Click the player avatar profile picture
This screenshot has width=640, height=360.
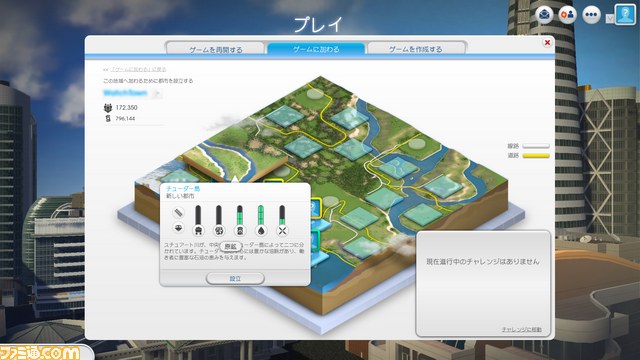(x=625, y=15)
